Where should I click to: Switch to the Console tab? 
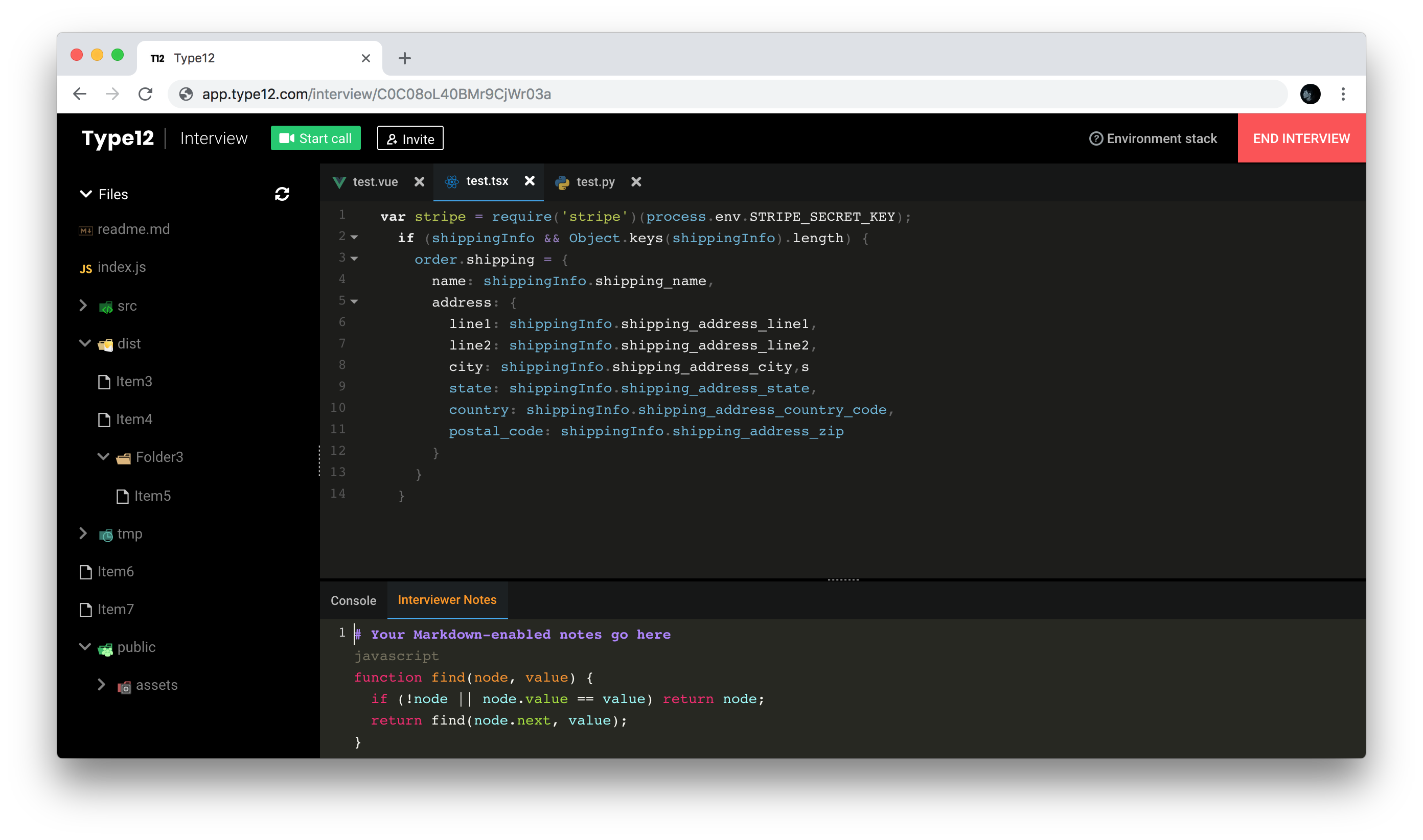[353, 600]
